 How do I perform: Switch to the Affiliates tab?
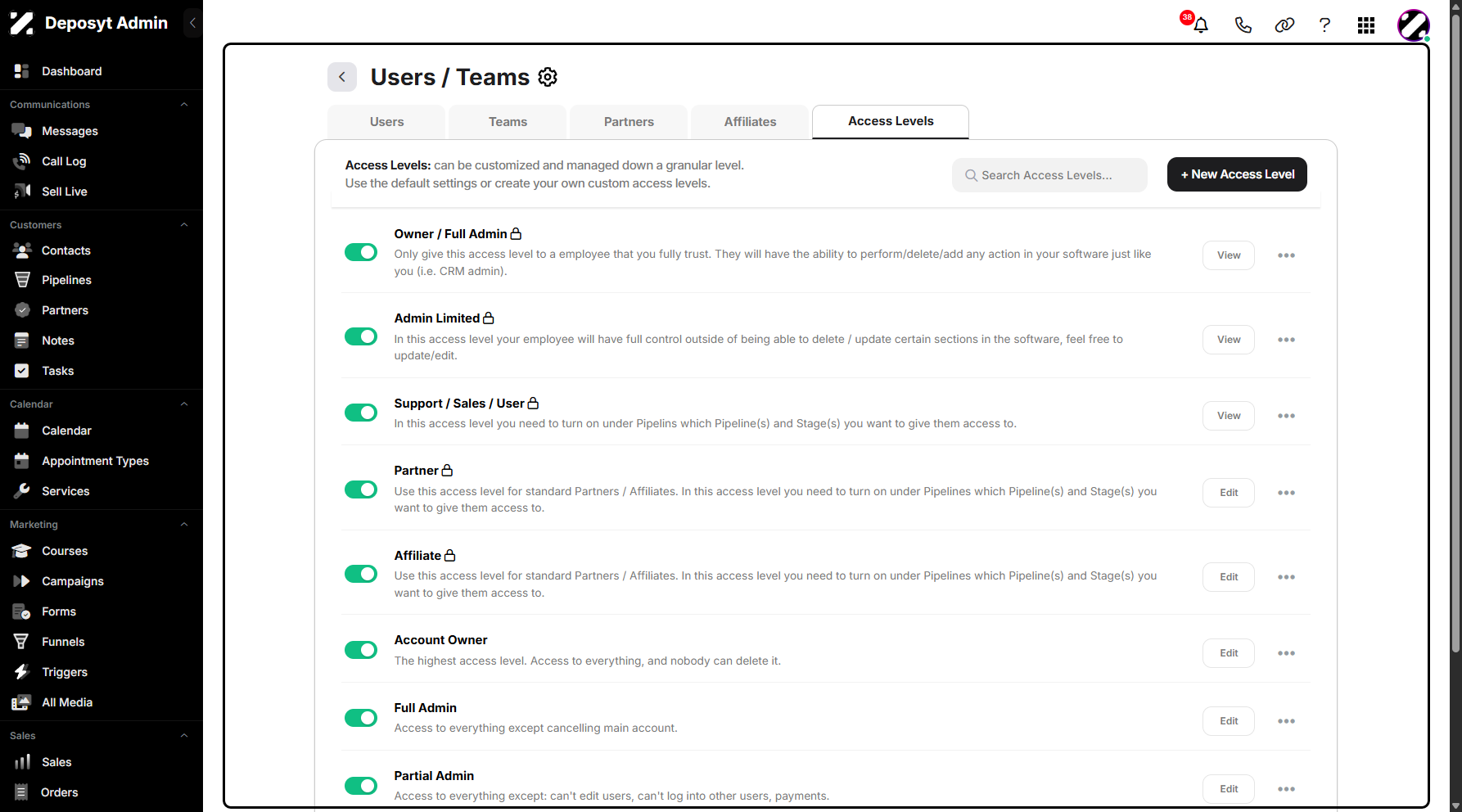[x=750, y=122]
